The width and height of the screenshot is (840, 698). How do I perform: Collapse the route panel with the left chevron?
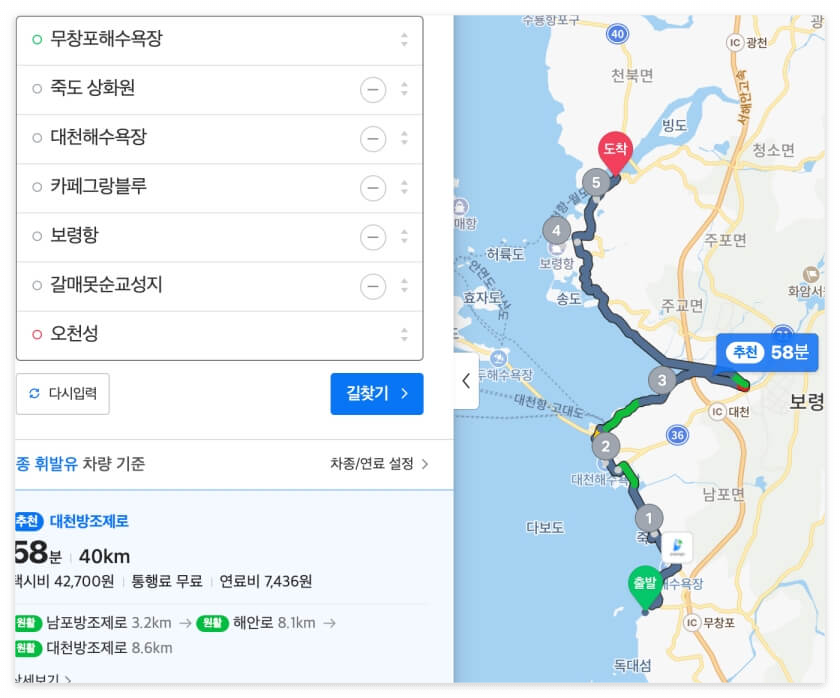coord(466,381)
